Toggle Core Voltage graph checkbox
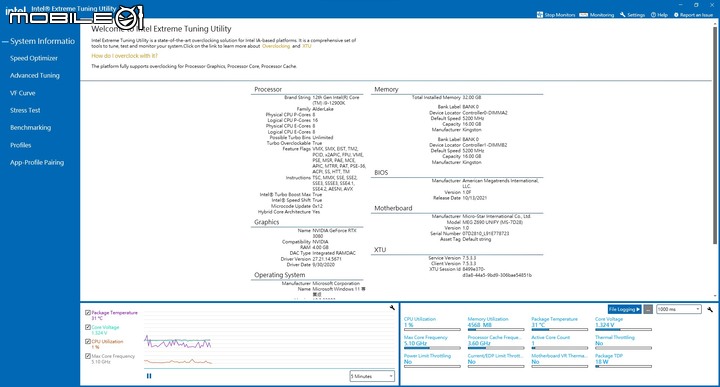Image resolution: width=720 pixels, height=387 pixels. click(88, 327)
